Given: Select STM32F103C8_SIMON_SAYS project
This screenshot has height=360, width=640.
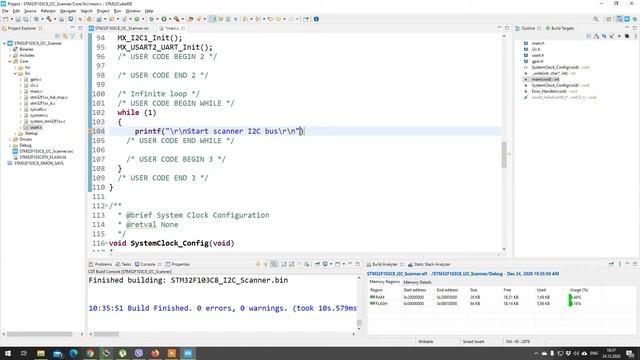Looking at the screenshot, I should pyautogui.click(x=39, y=163).
